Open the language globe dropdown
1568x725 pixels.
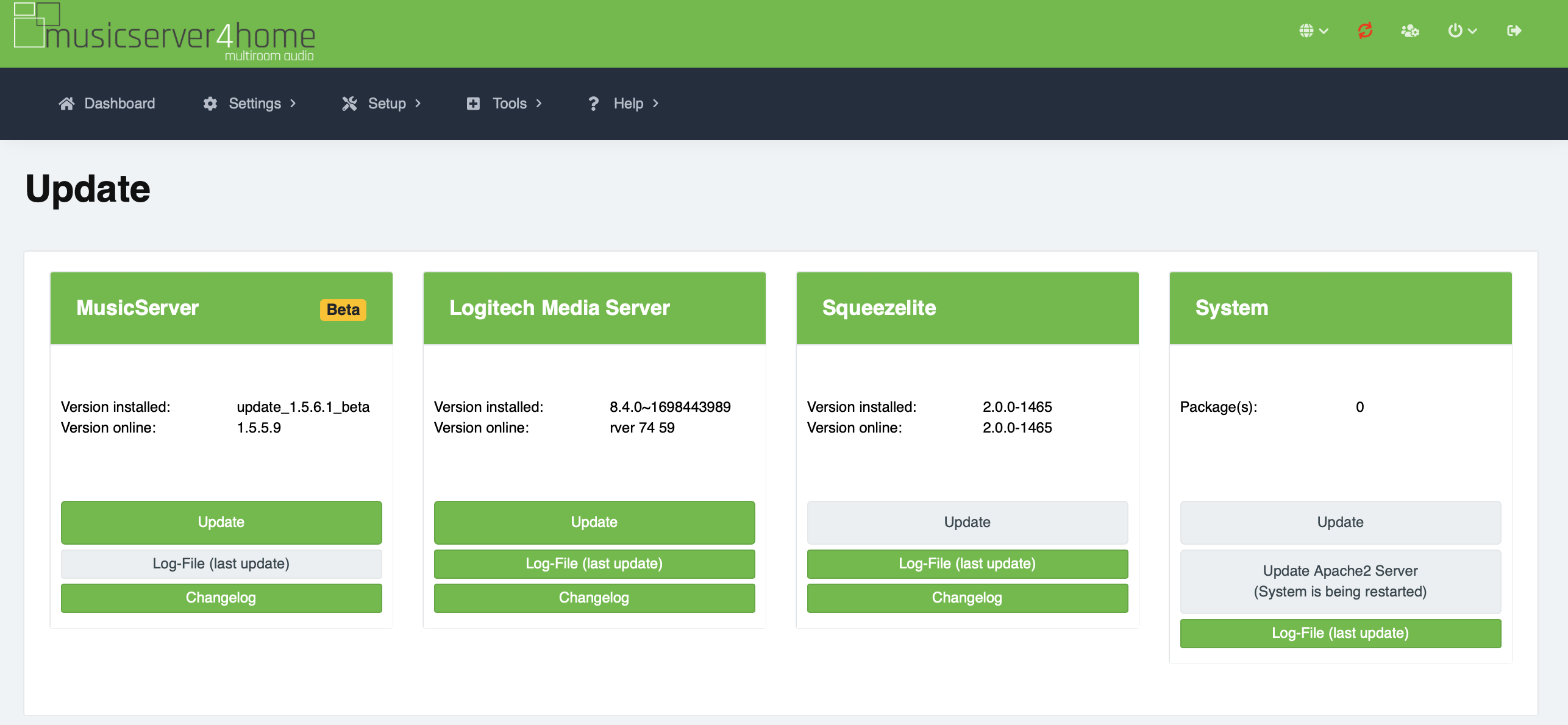[x=1313, y=30]
